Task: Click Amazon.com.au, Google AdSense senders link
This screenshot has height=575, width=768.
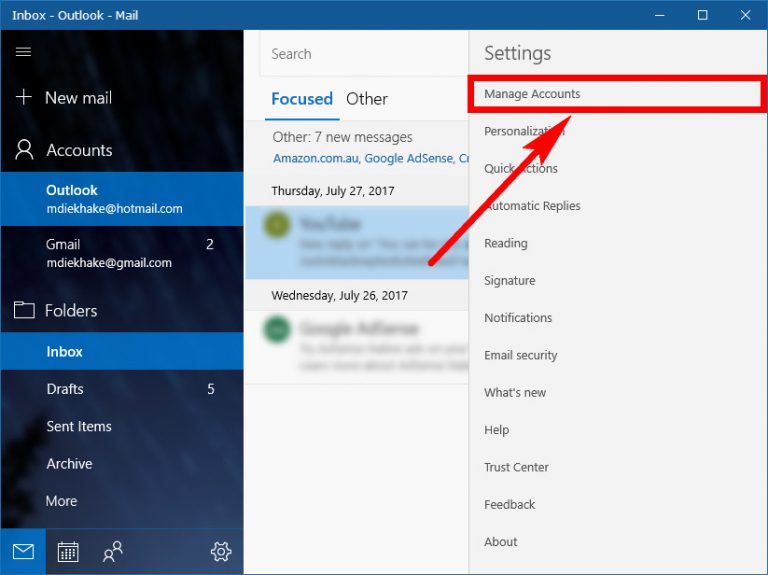Action: point(371,158)
